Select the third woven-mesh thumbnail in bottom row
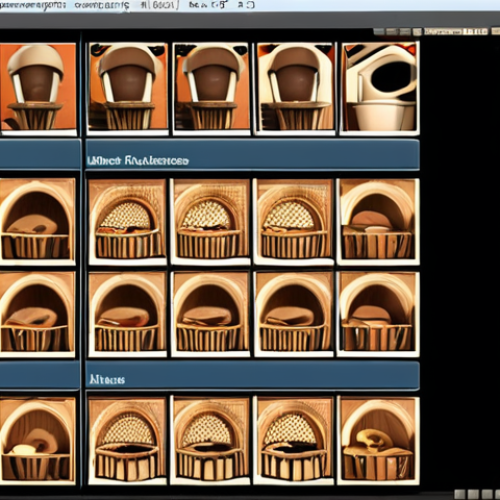This screenshot has height=500, width=500. point(294,440)
